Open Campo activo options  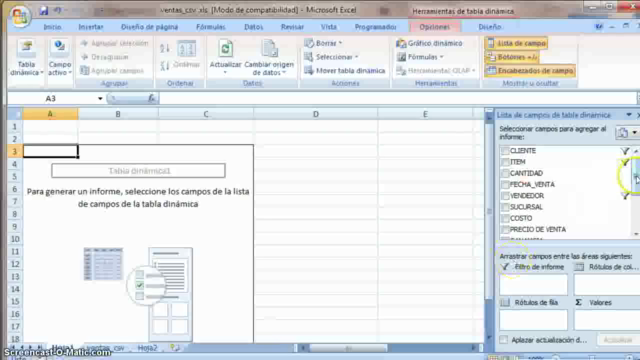[60, 58]
